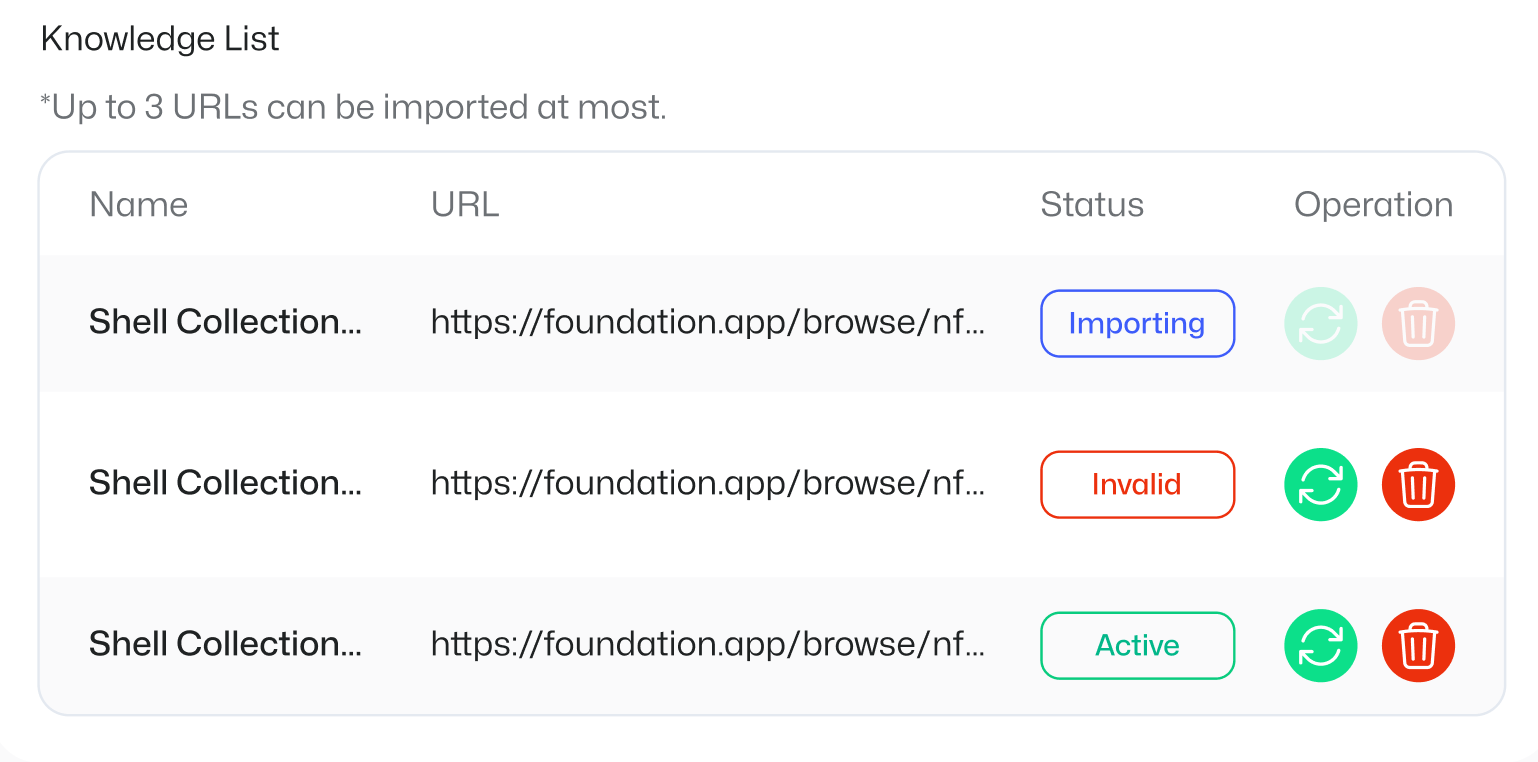Click the refresh icon in the Importing row
This screenshot has width=1538, height=762.
point(1320,324)
